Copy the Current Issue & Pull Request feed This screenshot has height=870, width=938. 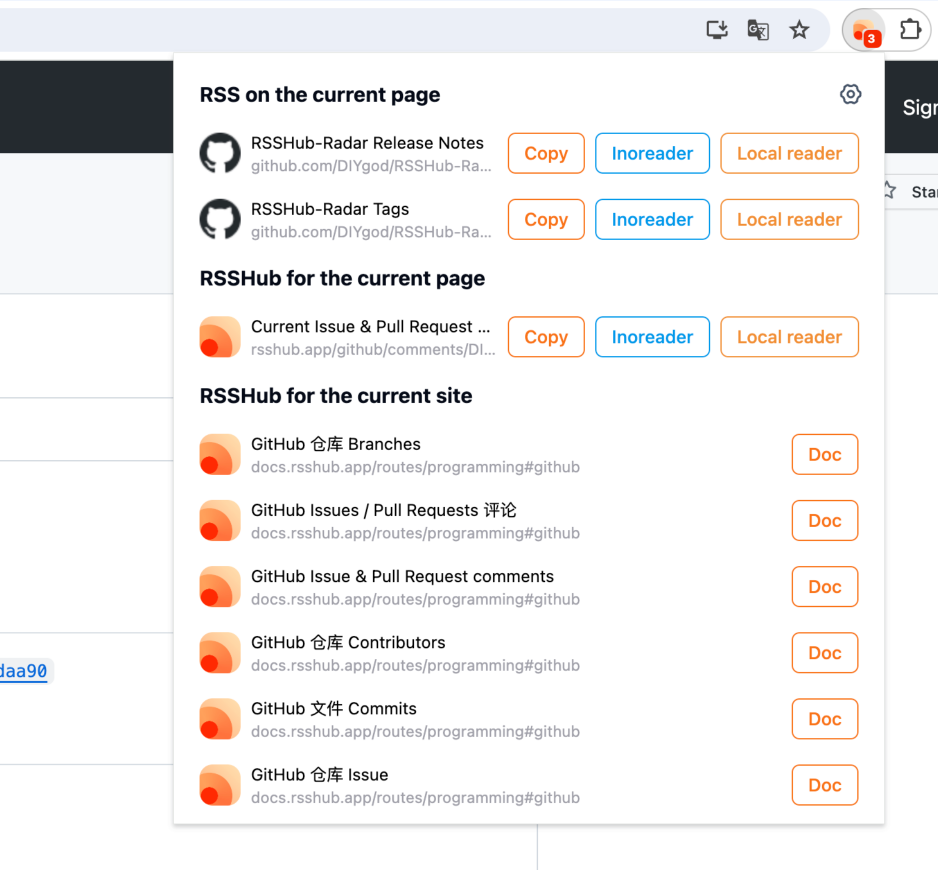pos(546,337)
